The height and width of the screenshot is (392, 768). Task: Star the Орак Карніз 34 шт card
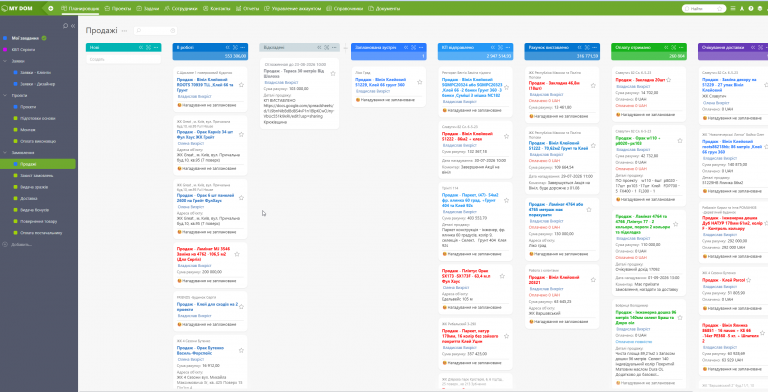pyautogui.click(x=241, y=134)
